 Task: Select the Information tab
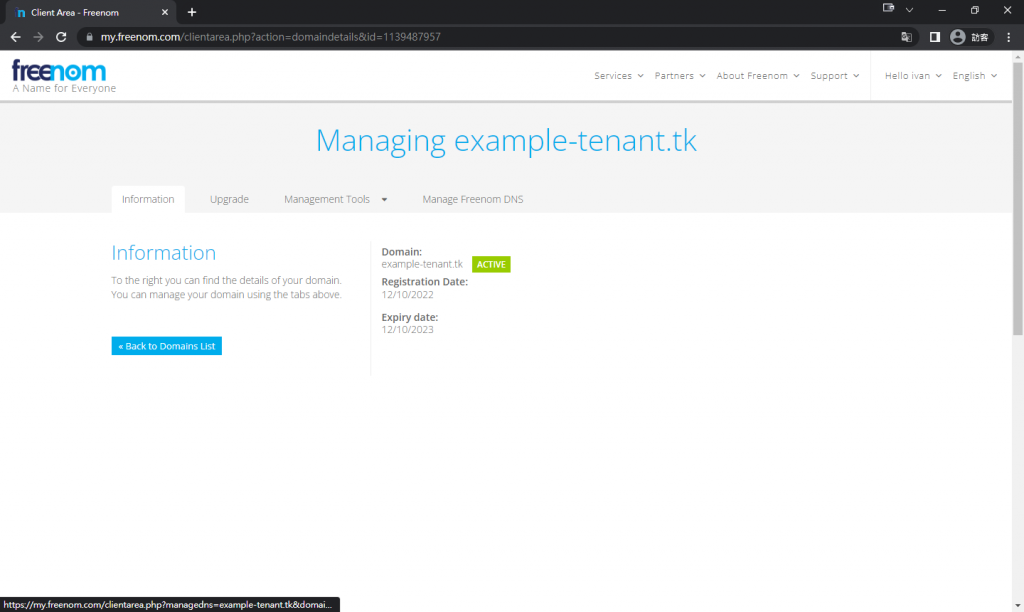(148, 199)
